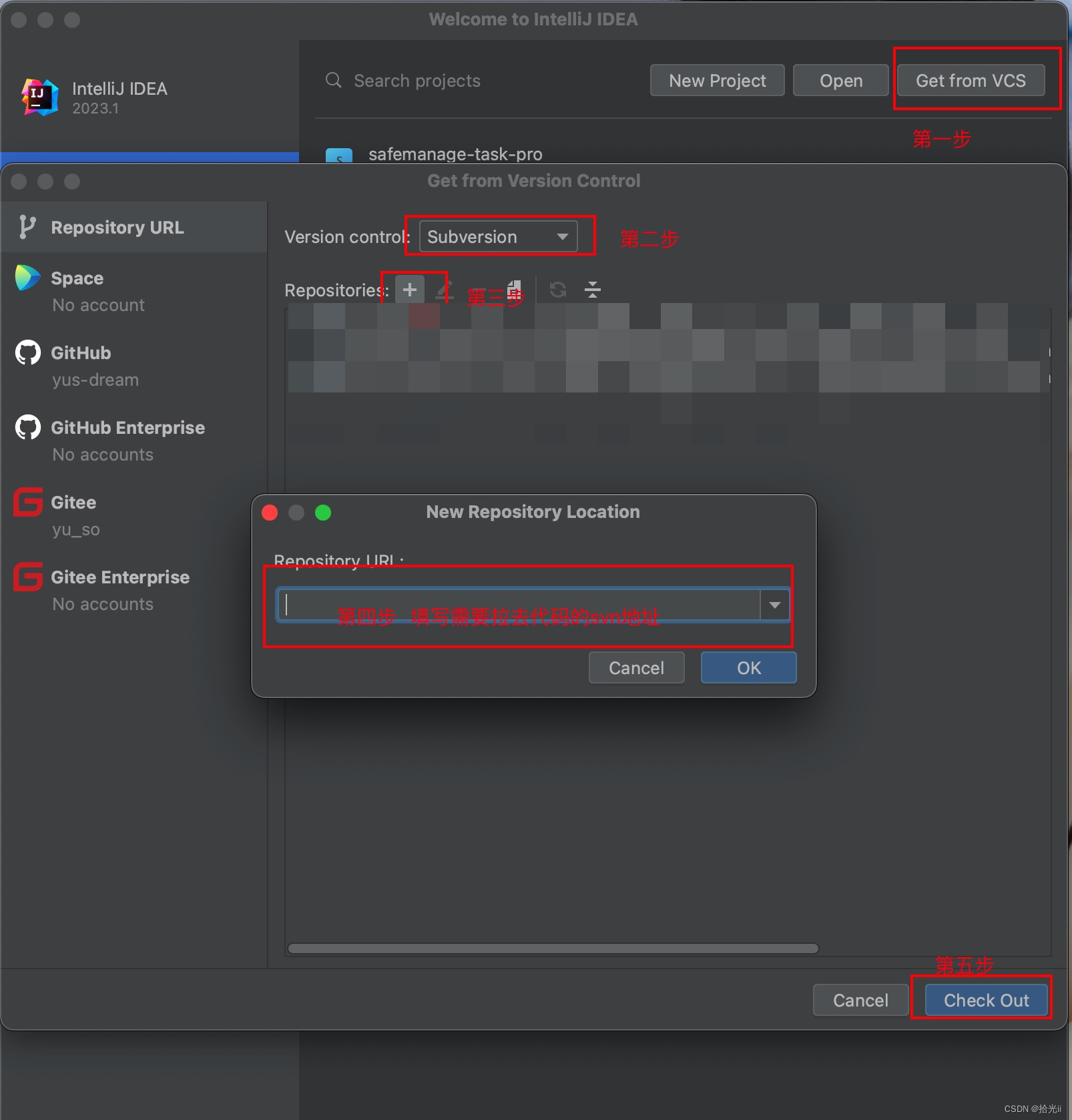Open Gitee Enterprise account settings
This screenshot has height=1120, width=1072.
120,577
